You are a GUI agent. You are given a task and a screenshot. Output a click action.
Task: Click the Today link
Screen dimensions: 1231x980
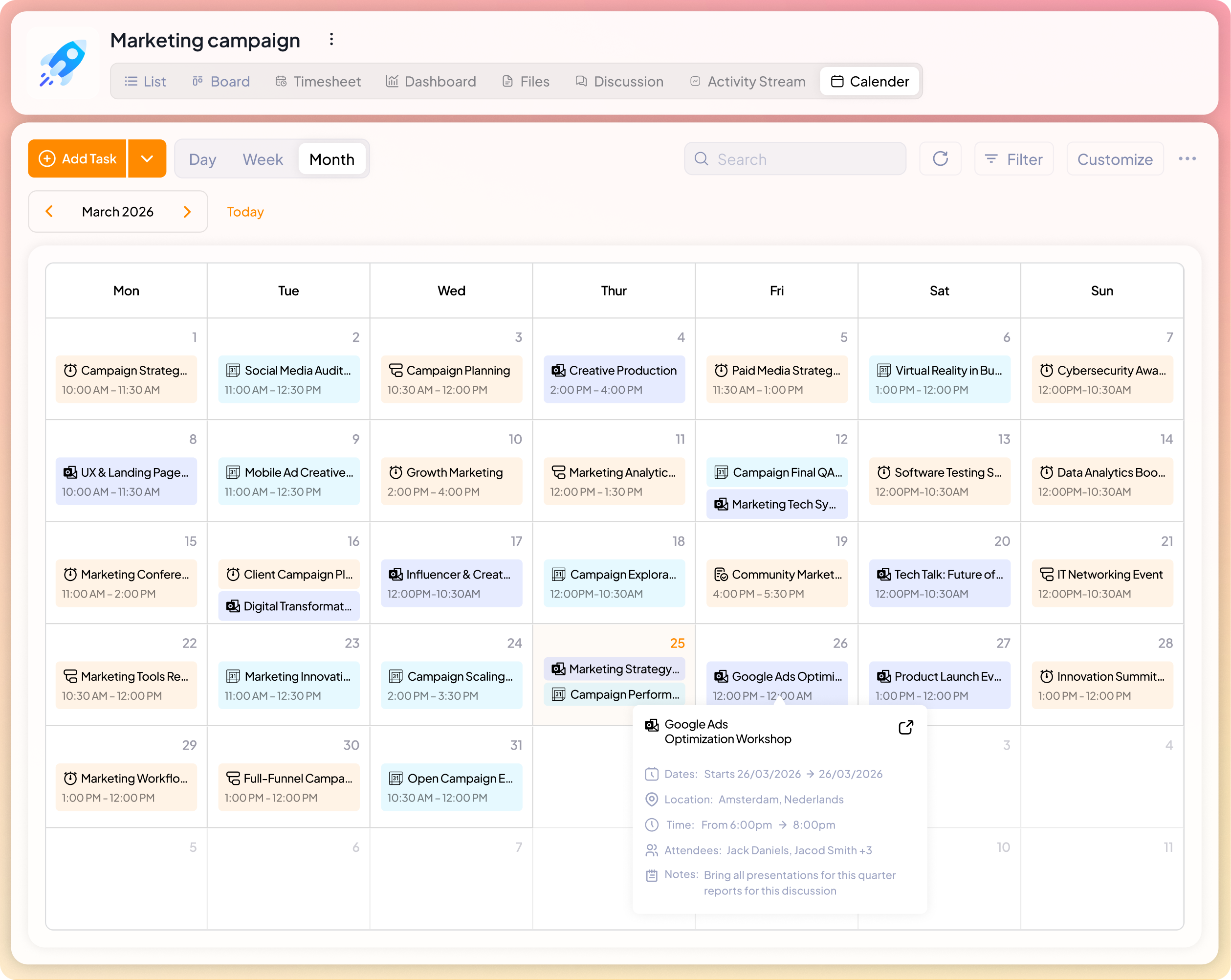[245, 212]
